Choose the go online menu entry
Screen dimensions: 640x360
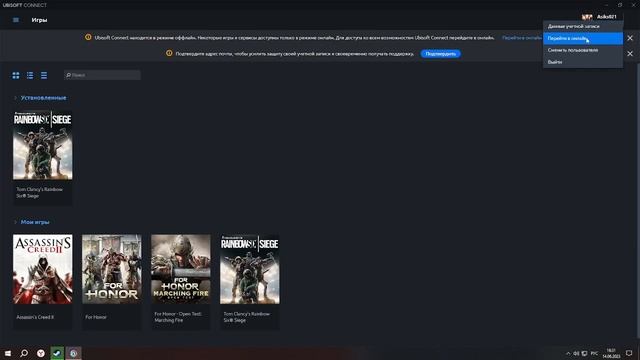[583, 38]
